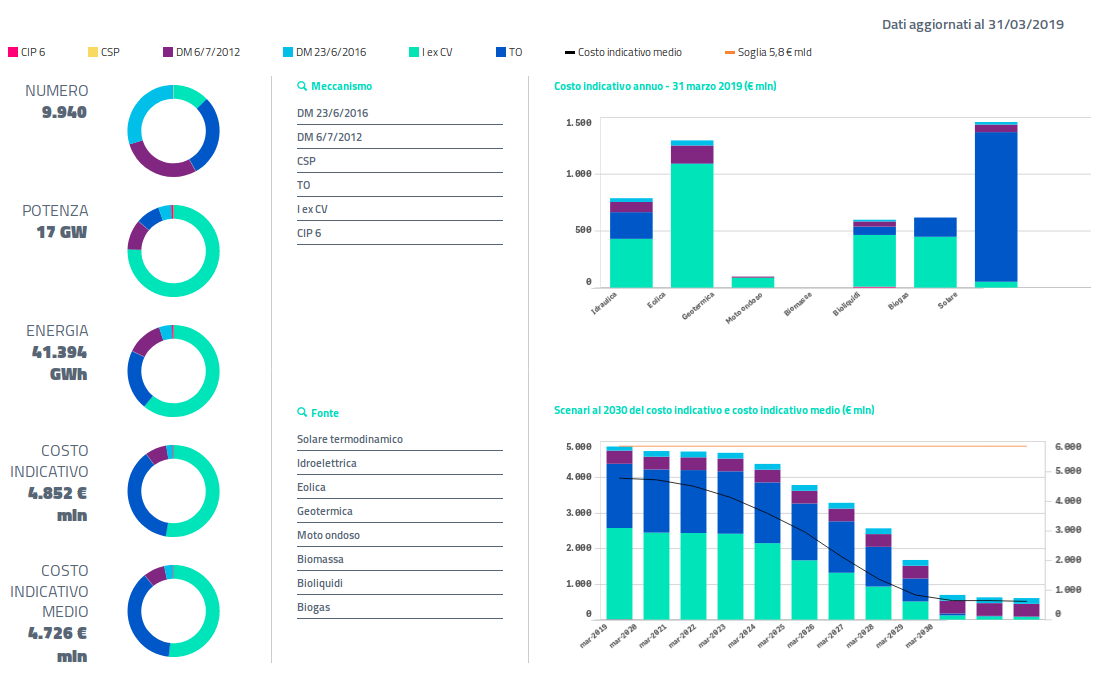Pick Geotermica from the Fonte list
This screenshot has height=695, width=1093.
tap(324, 511)
